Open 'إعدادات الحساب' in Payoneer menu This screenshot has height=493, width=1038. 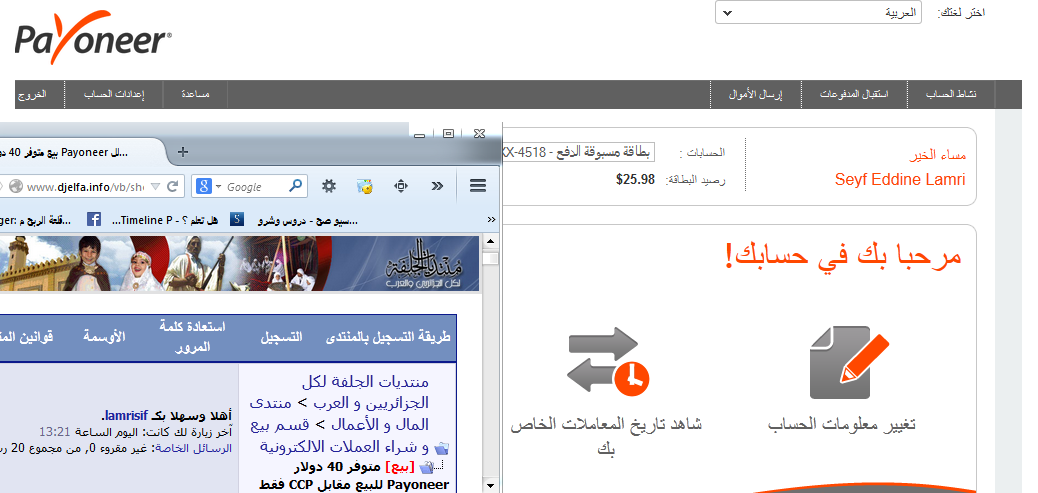(x=114, y=95)
